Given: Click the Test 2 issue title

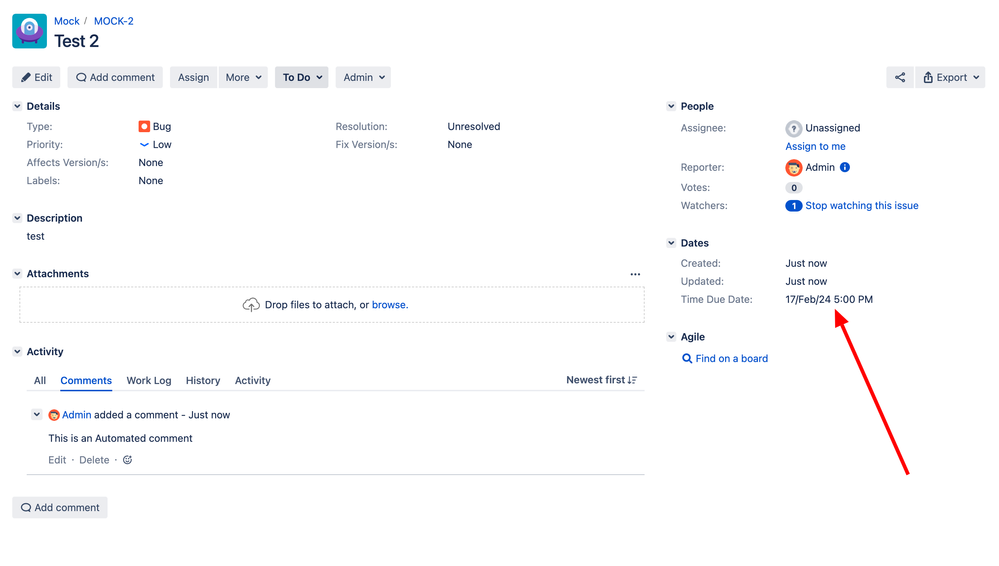Looking at the screenshot, I should tap(76, 41).
